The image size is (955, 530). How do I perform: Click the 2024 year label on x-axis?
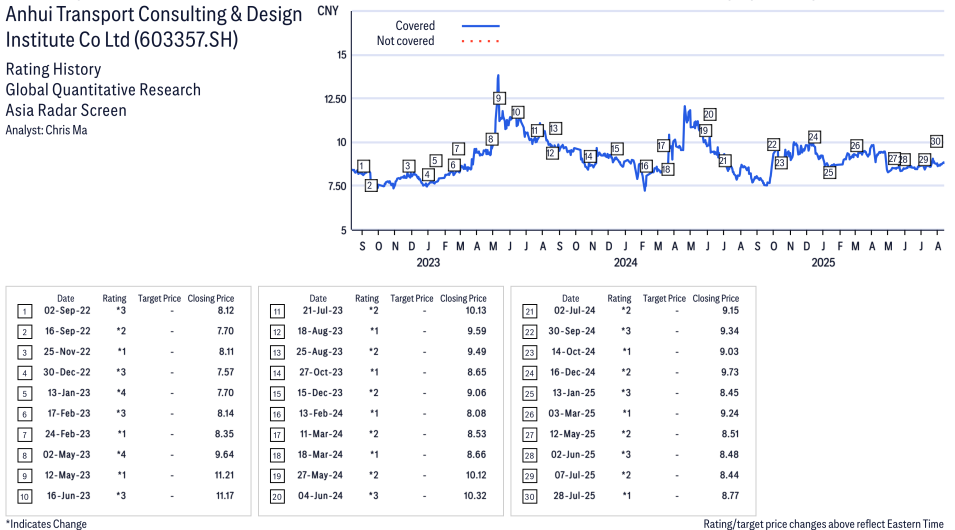(626, 263)
